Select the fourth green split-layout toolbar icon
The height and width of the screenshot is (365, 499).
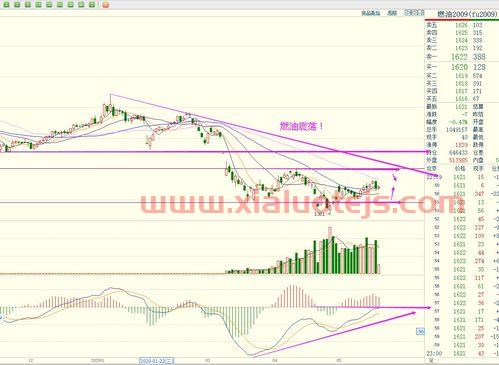click(x=39, y=5)
